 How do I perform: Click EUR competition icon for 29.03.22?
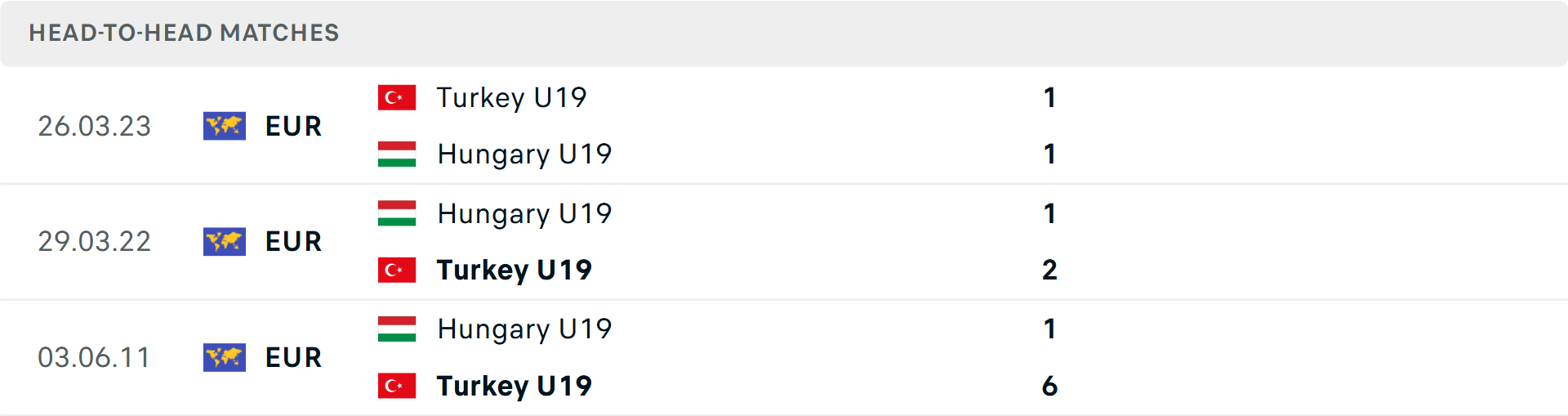[225, 241]
